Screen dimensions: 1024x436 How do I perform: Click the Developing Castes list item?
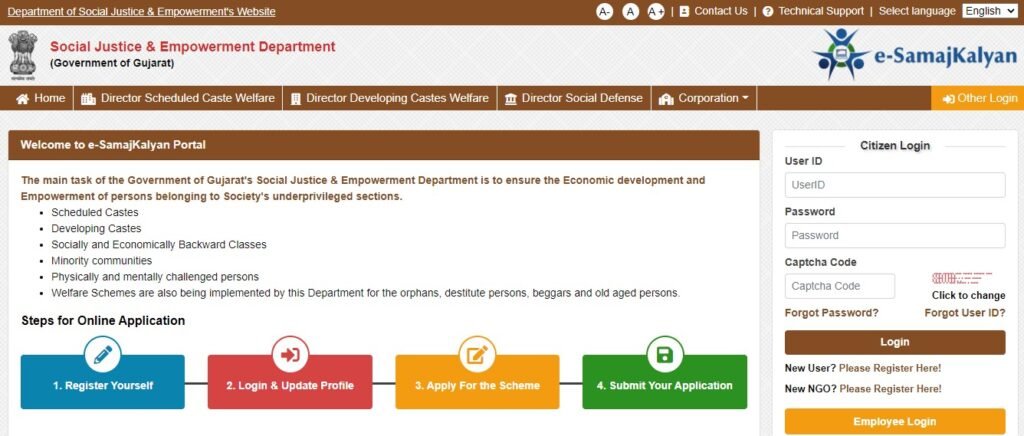tap(96, 228)
